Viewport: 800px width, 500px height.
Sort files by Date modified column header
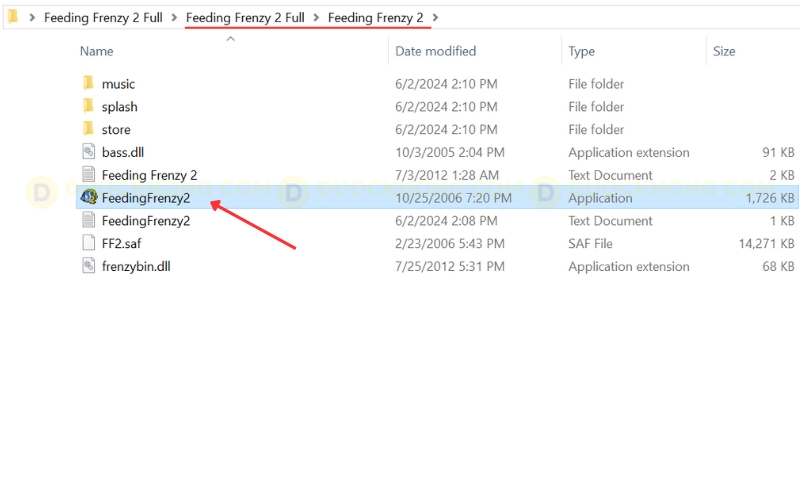click(x=435, y=51)
